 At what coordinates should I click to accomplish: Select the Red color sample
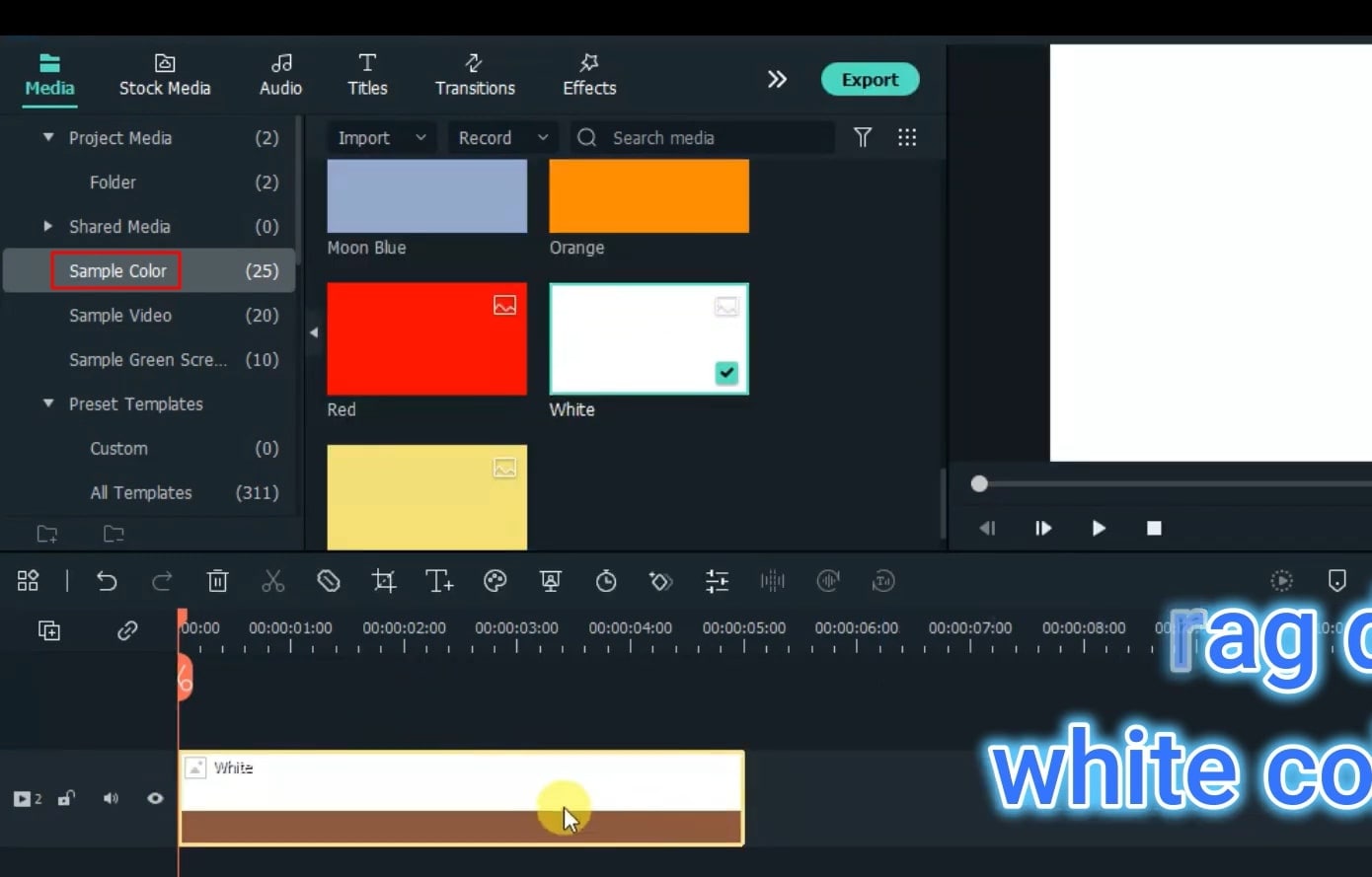point(426,339)
